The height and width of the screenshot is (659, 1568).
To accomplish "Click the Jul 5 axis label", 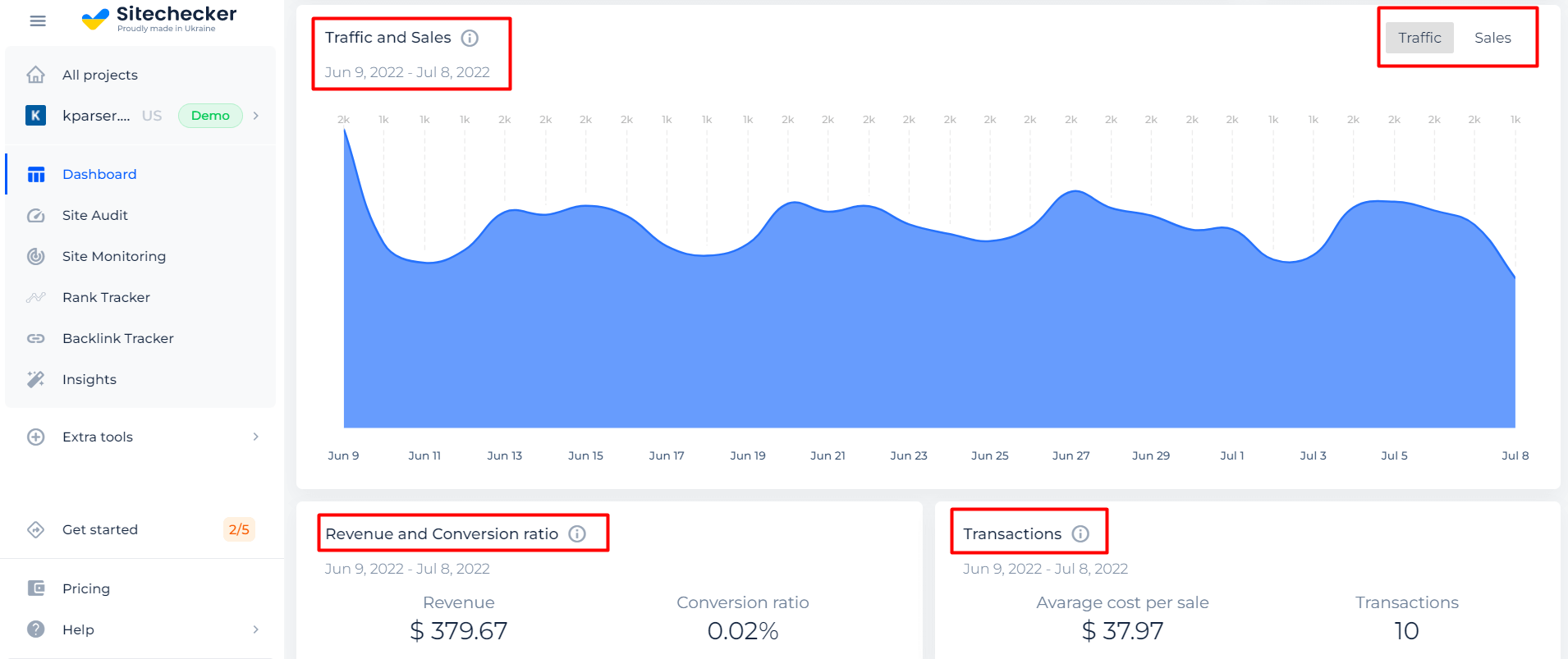I will (1394, 455).
